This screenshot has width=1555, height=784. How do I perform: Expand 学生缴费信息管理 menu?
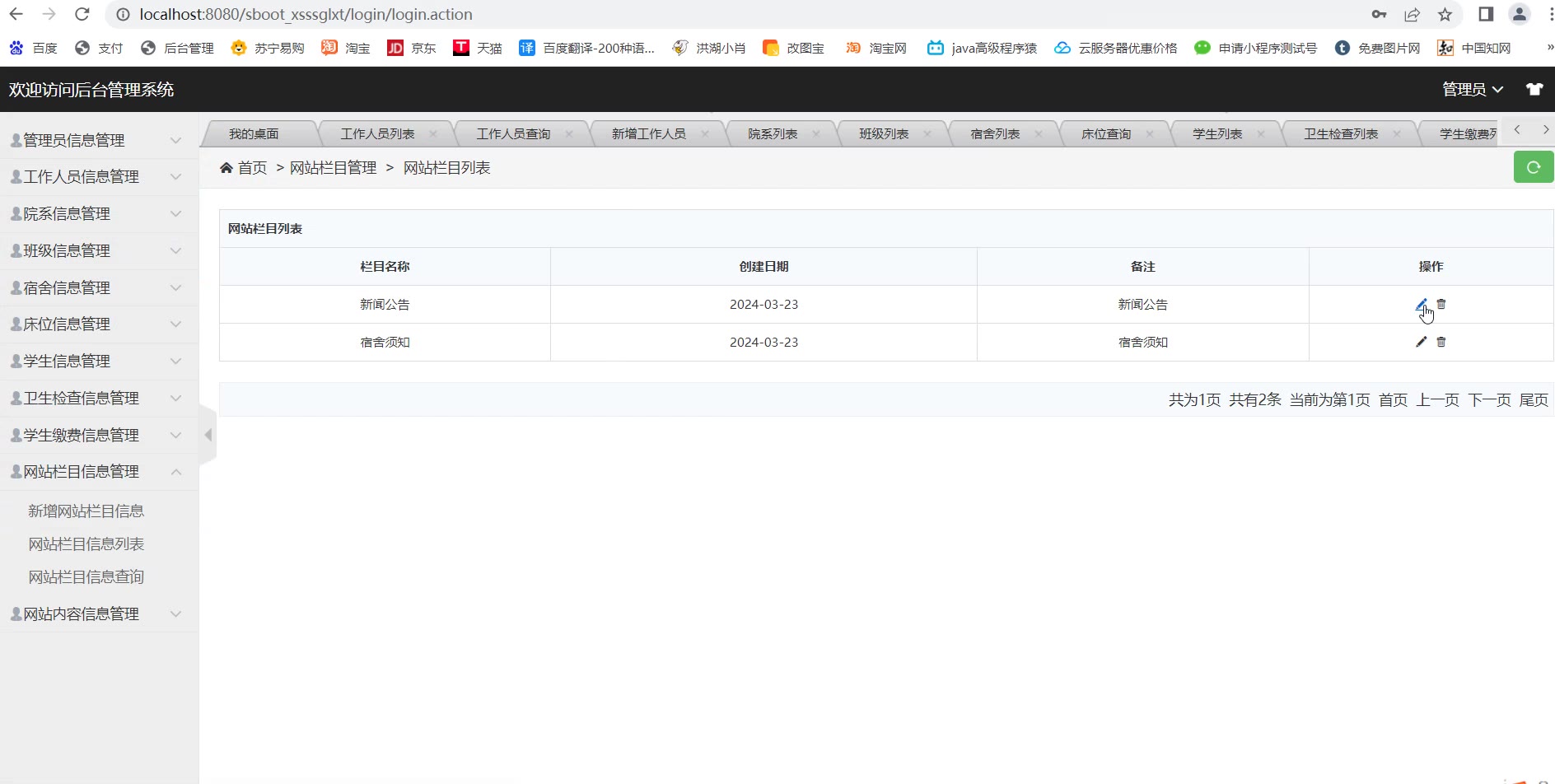pyautogui.click(x=99, y=435)
